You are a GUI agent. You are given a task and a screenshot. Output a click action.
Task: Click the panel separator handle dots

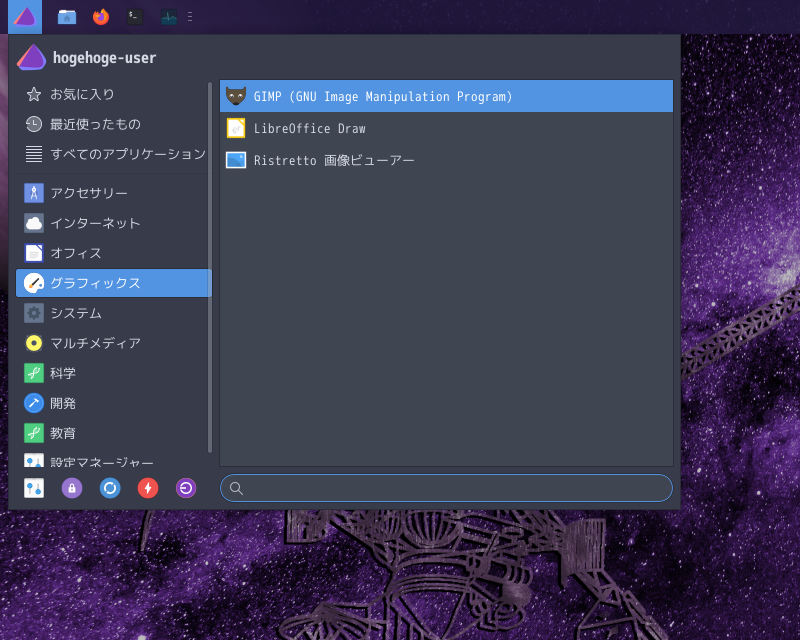(x=190, y=17)
